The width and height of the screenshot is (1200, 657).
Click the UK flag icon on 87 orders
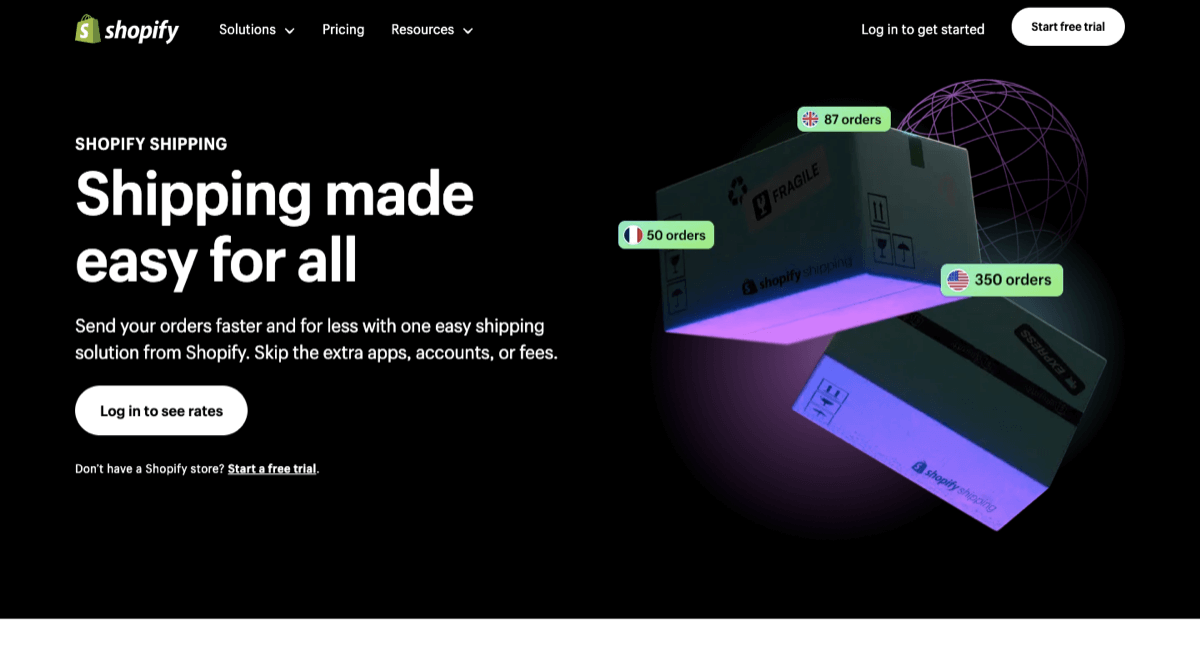coord(810,119)
